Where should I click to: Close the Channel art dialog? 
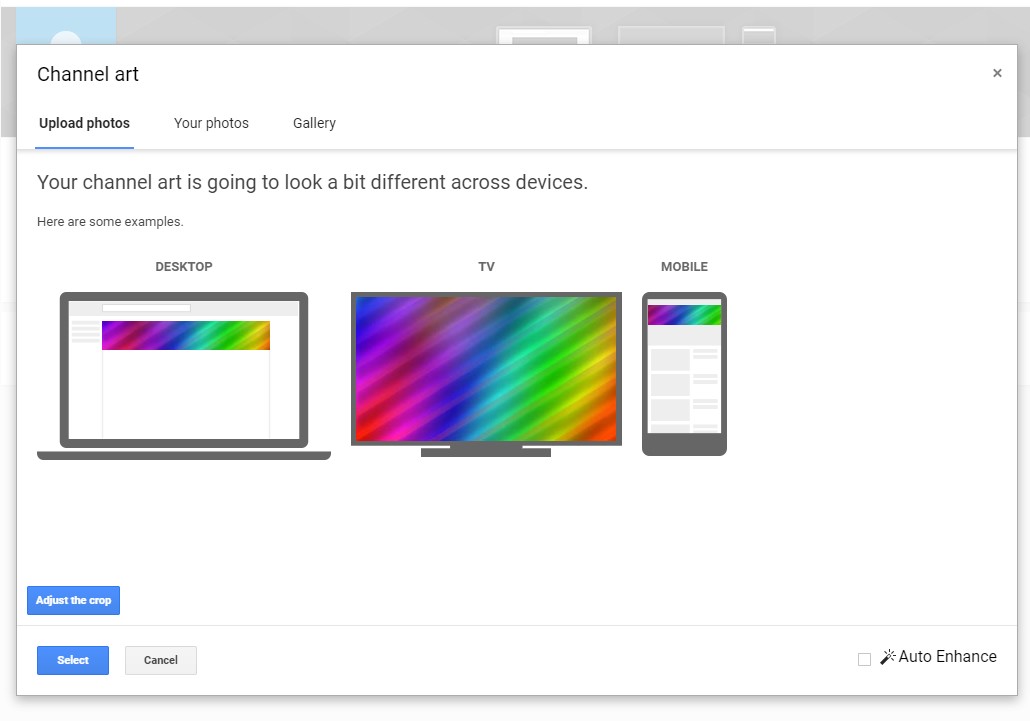996,73
